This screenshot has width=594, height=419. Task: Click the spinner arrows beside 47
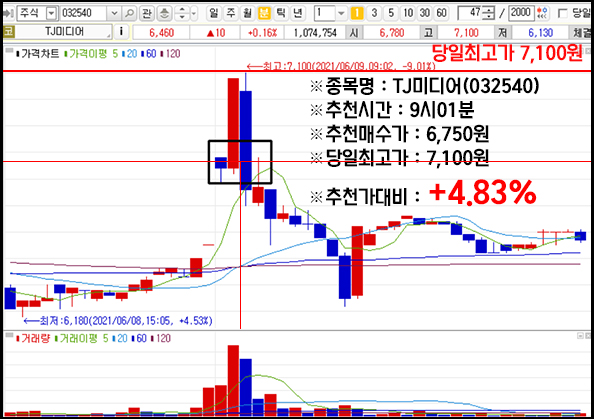click(489, 14)
